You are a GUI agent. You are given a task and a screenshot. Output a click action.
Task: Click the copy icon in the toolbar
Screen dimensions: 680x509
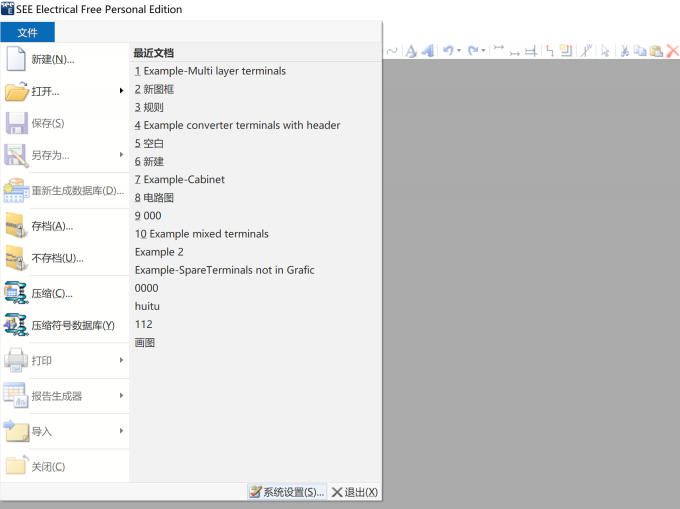click(640, 51)
